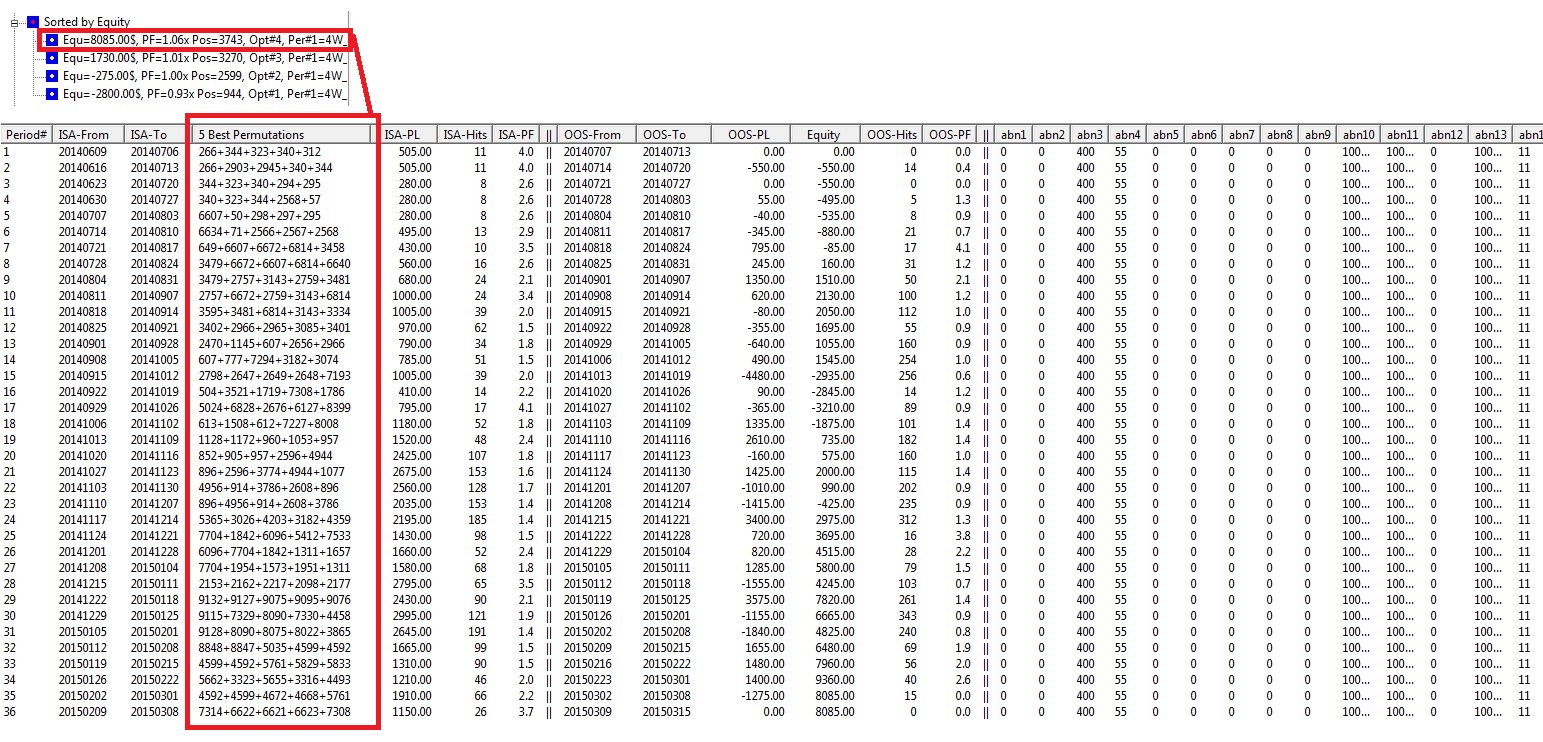The image size is (1543, 742).
Task: Collapse the Sorted by Equity tree node
Action: 15,21
